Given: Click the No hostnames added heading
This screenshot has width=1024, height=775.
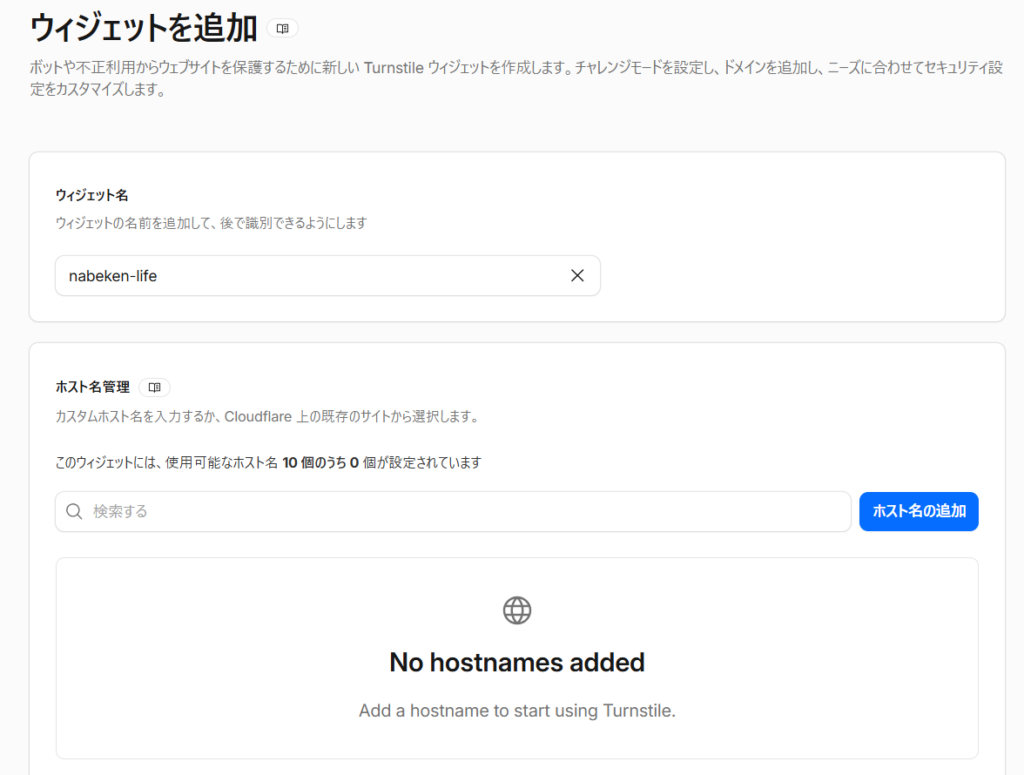Looking at the screenshot, I should 517,662.
